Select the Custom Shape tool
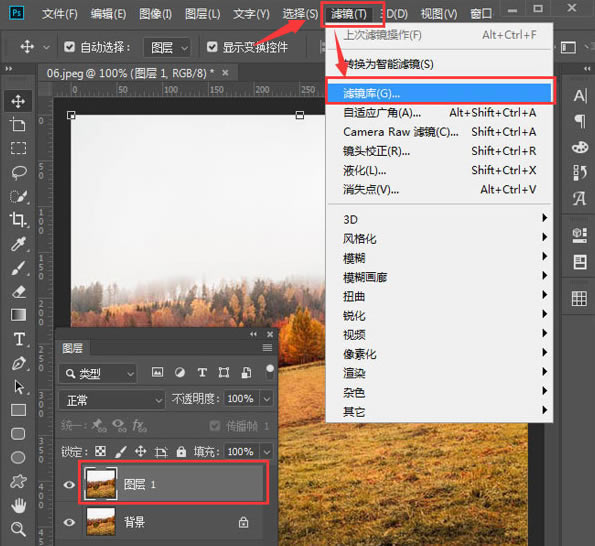This screenshot has height=546, width=595. 18,481
